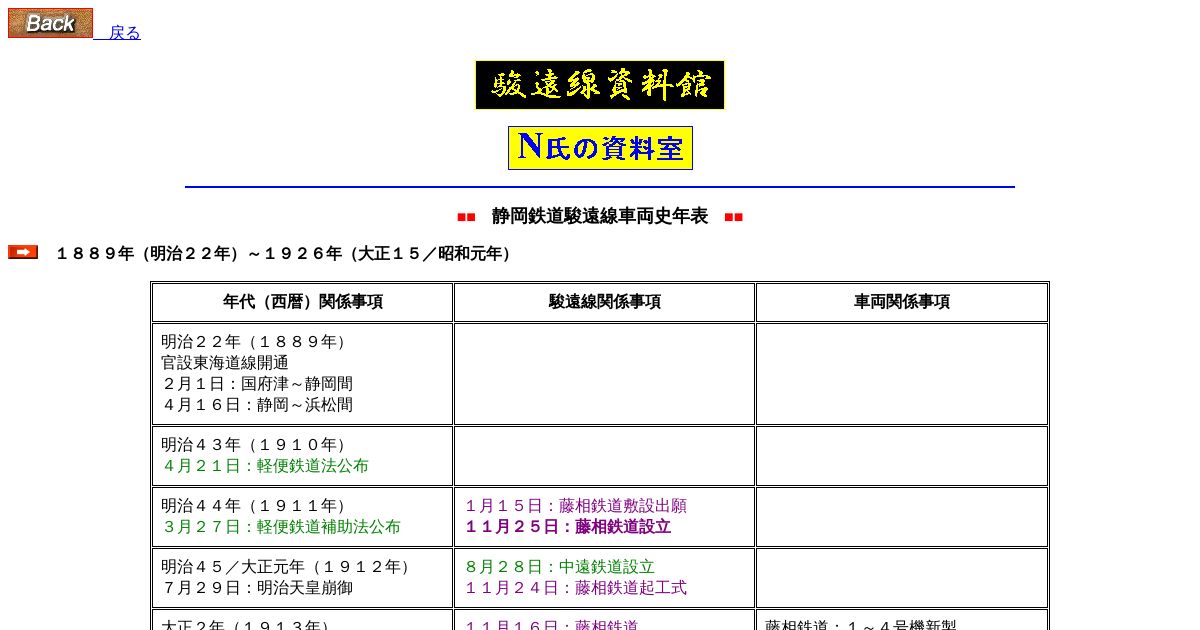1200x630 pixels.
Task: Click the orange arrow icon beside 1889年
Action: click(x=23, y=252)
